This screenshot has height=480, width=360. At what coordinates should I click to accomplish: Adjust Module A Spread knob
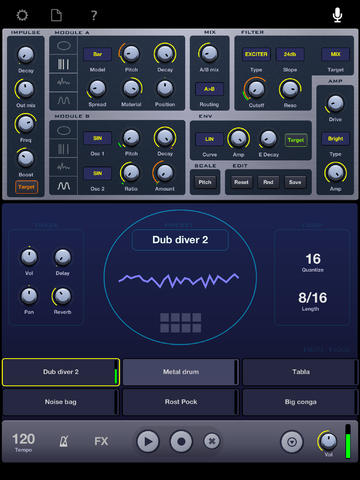click(x=97, y=89)
